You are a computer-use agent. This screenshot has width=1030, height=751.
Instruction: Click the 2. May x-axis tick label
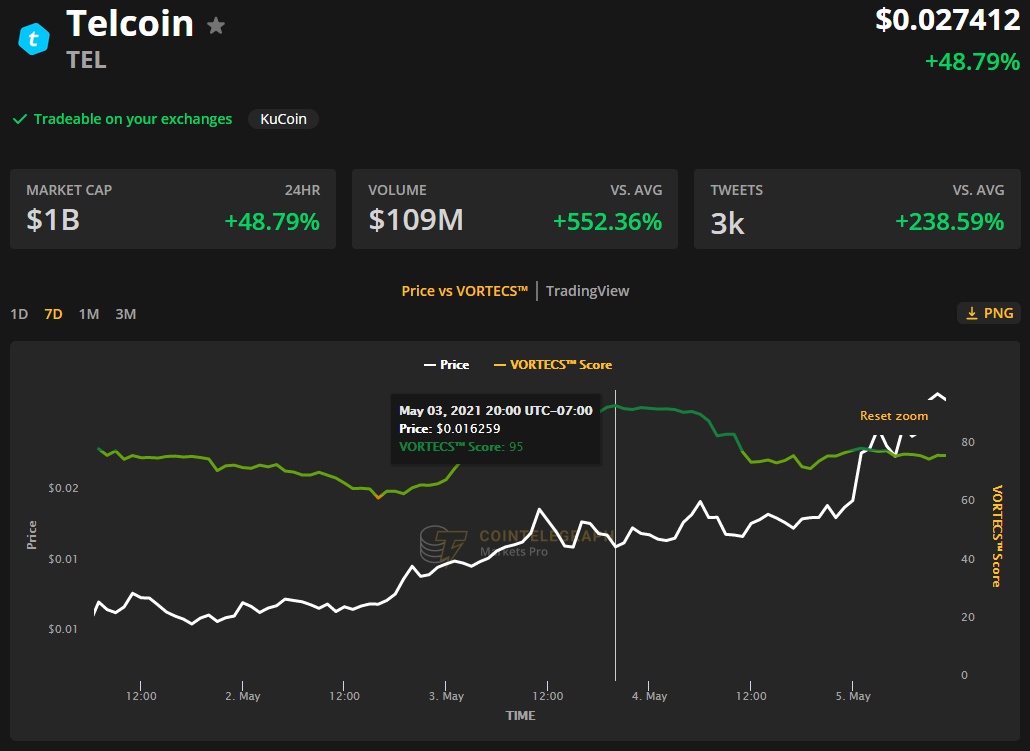pyautogui.click(x=242, y=696)
